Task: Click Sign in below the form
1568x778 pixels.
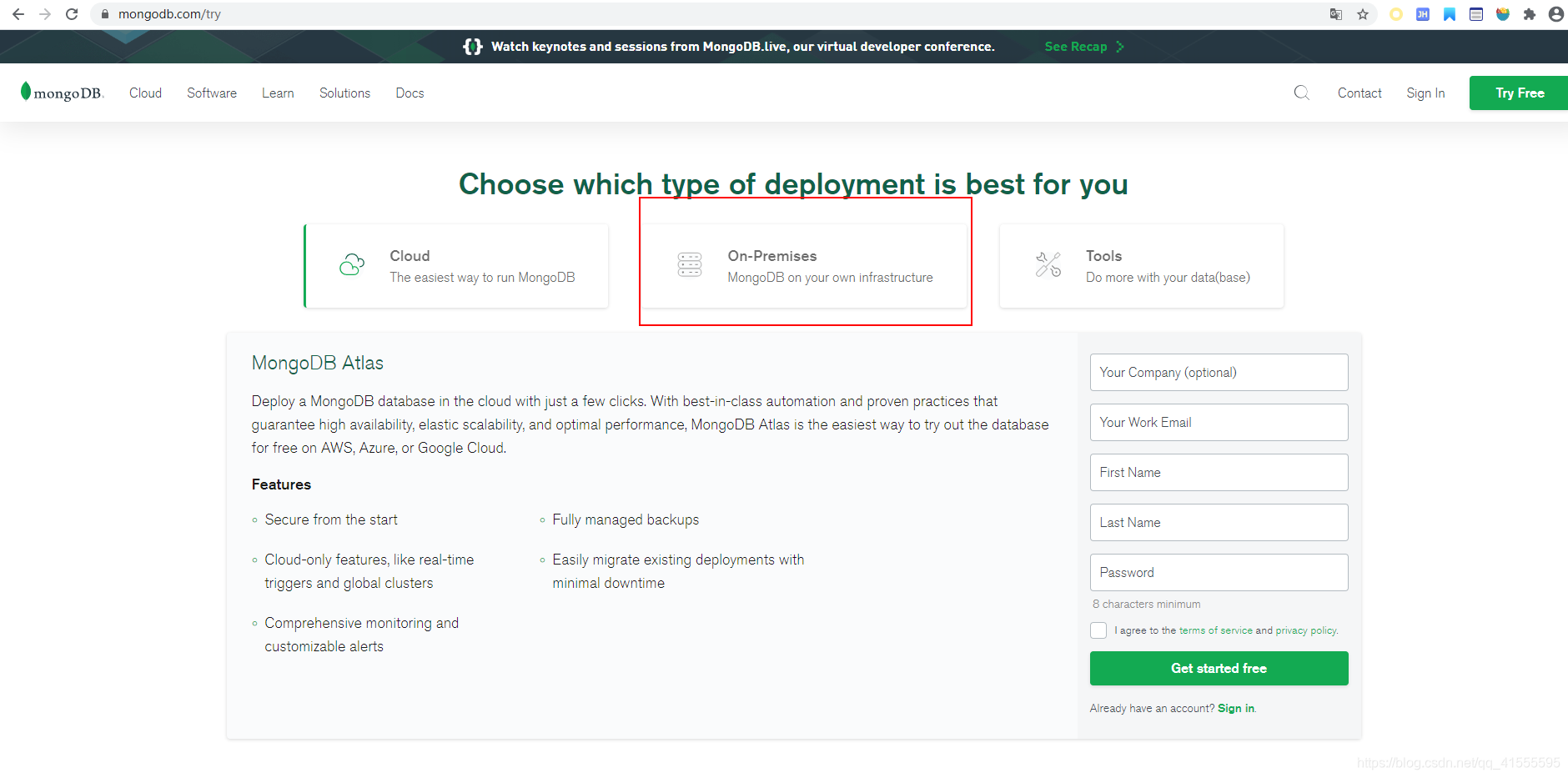Action: (1235, 708)
